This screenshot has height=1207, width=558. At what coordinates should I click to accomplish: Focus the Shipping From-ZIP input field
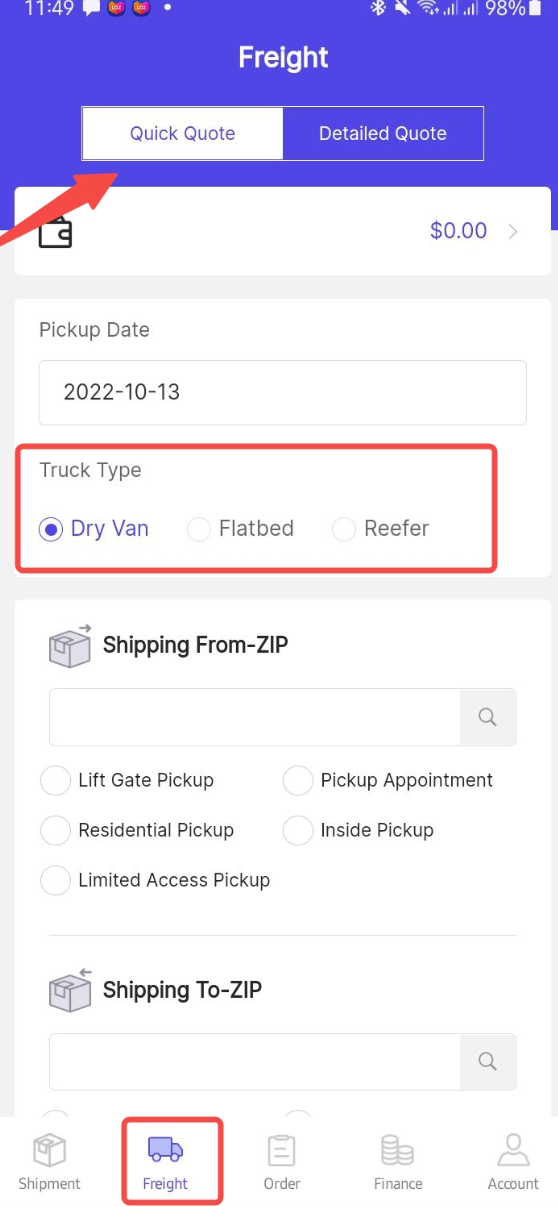(255, 717)
